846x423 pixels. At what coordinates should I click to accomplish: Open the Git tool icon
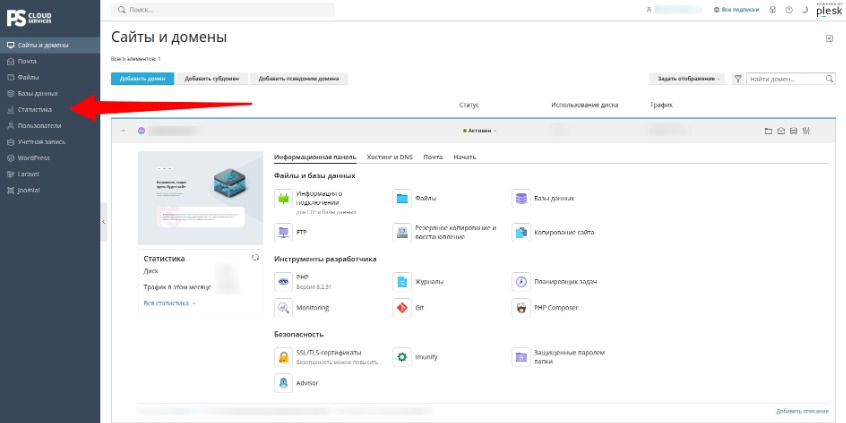[402, 308]
